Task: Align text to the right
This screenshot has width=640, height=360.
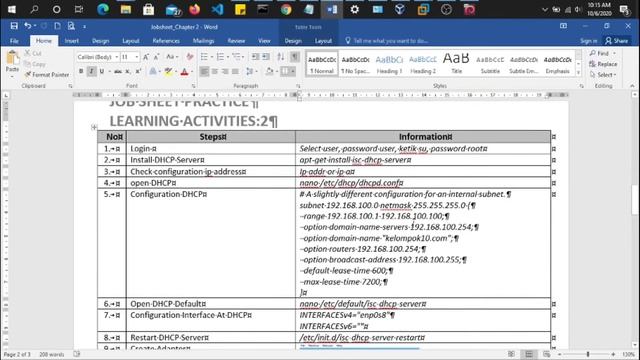Action: click(225, 71)
